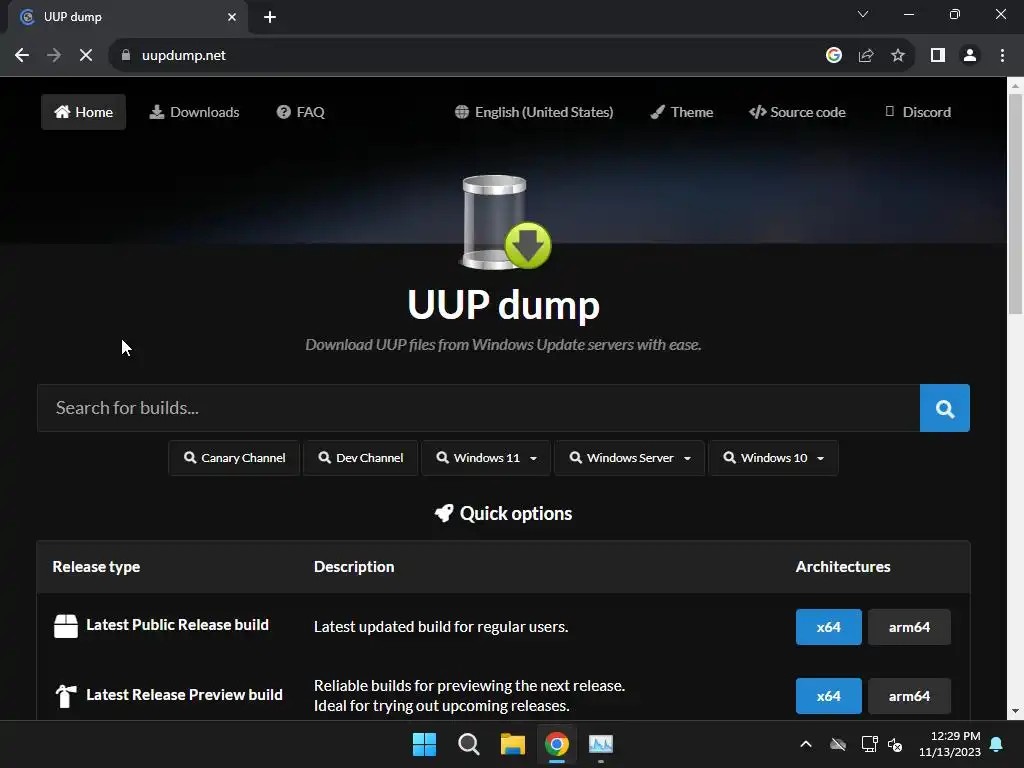The width and height of the screenshot is (1024, 768).
Task: Go to the Home nav item
Action: 84,112
